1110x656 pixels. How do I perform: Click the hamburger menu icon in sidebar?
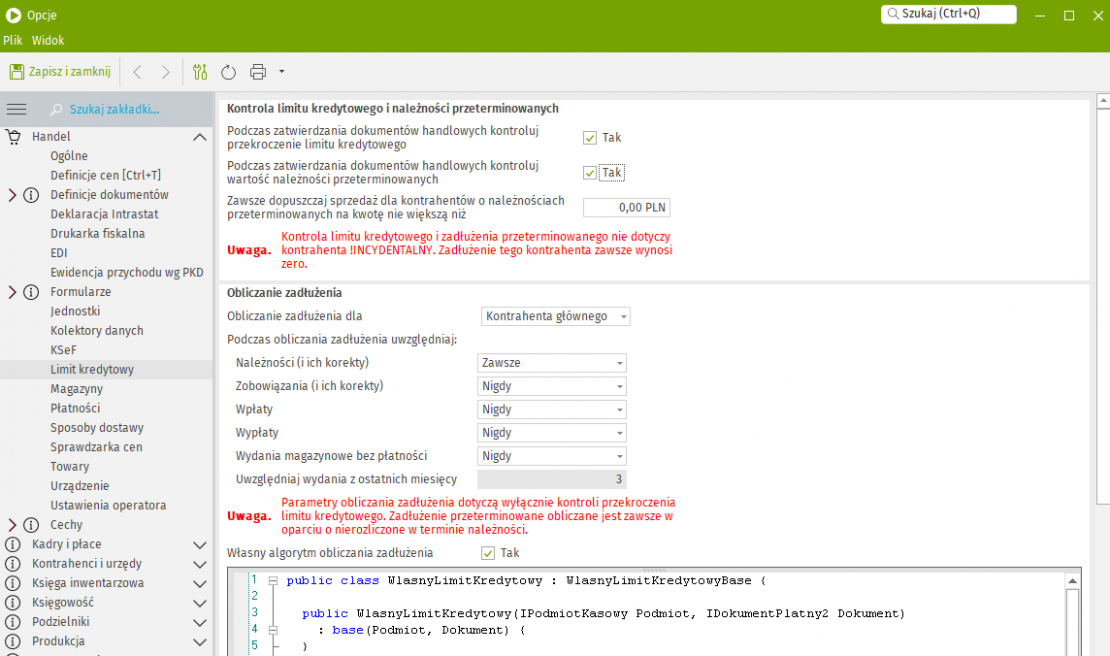tap(16, 109)
